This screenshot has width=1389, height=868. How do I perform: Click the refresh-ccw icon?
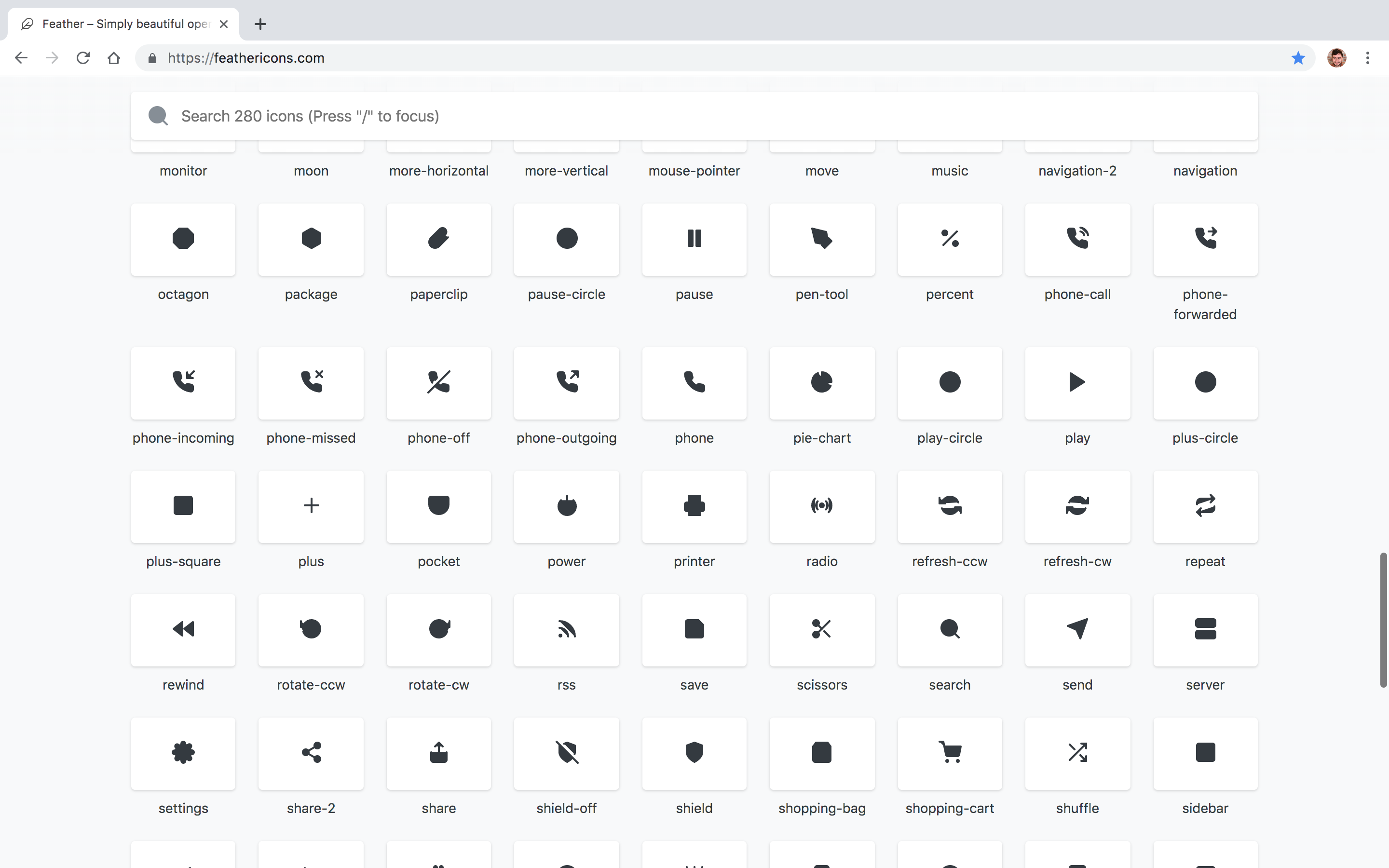point(949,506)
